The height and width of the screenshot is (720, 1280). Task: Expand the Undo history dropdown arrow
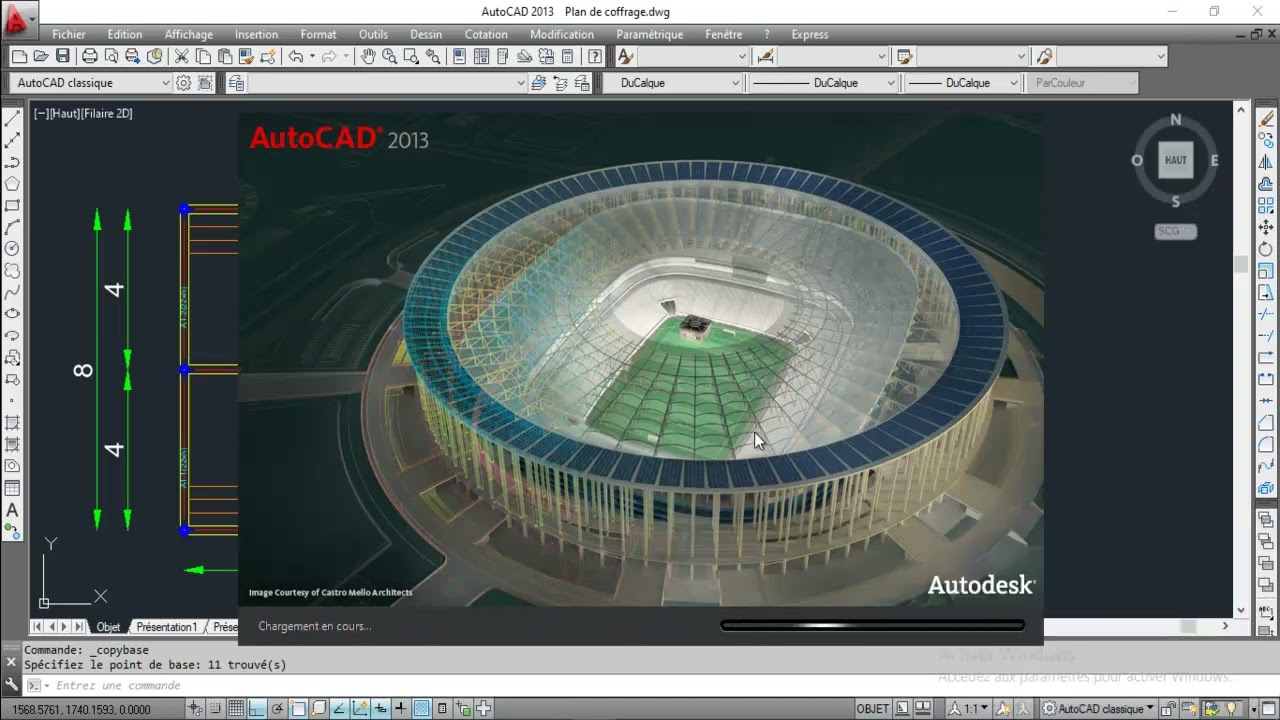tap(312, 57)
